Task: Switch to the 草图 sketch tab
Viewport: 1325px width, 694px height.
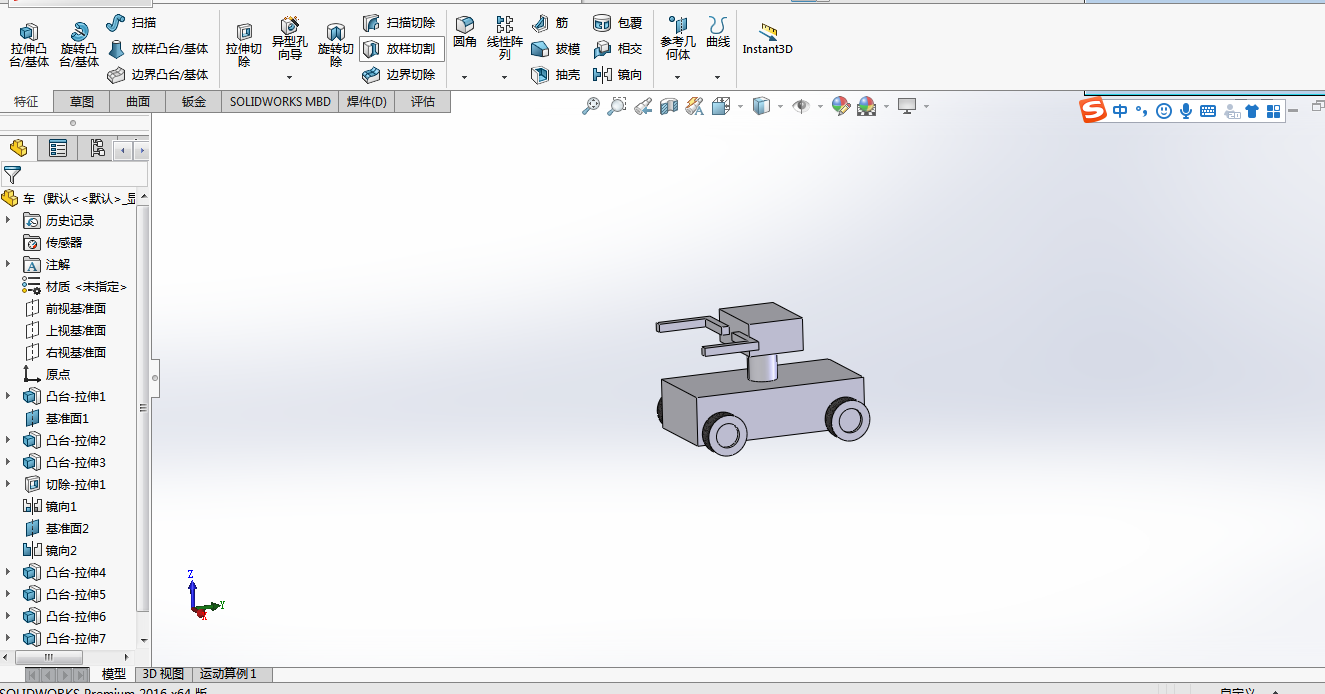Action: 82,101
